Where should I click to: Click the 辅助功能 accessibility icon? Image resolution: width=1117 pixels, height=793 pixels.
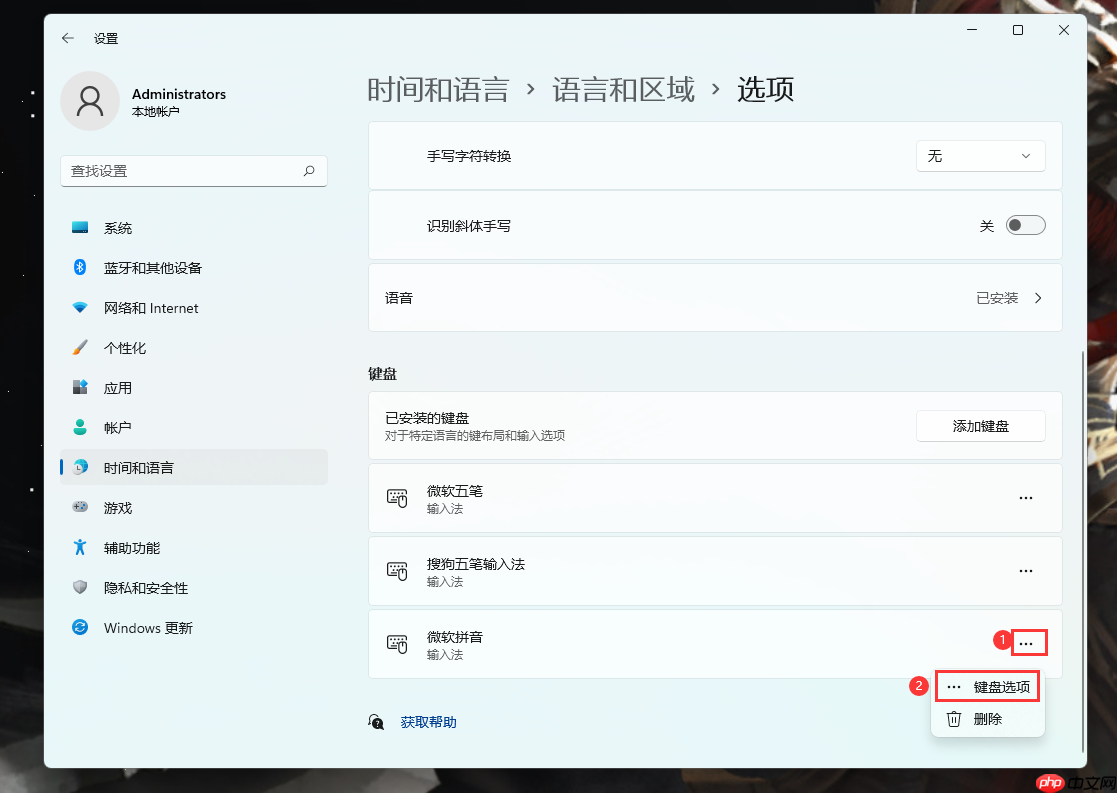[x=80, y=547]
